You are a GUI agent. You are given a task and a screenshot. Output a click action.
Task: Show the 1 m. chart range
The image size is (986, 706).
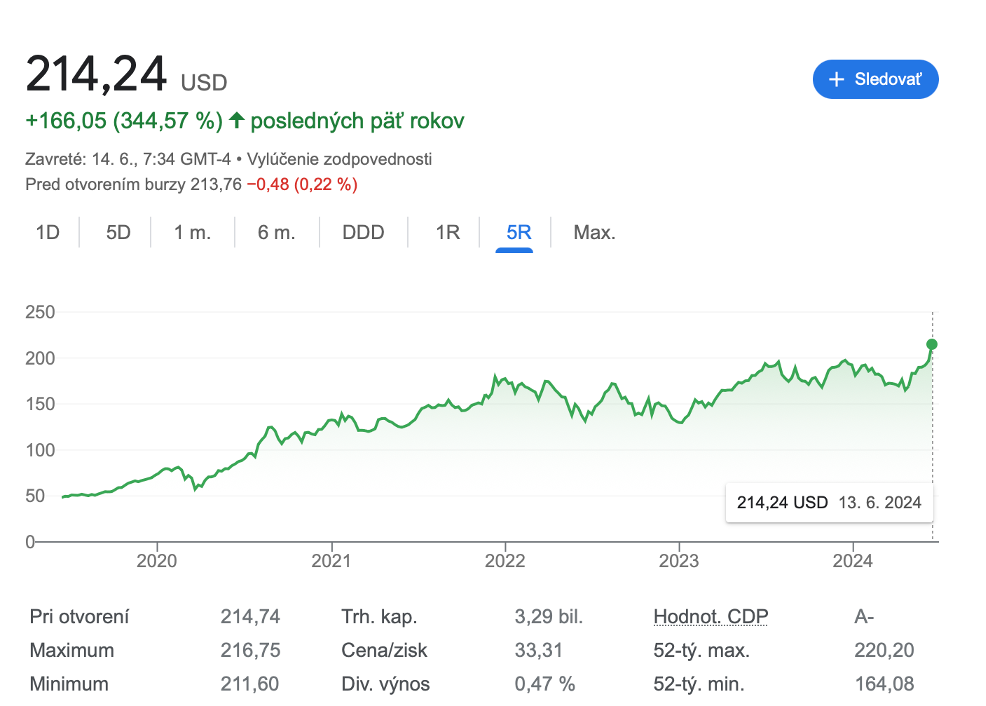click(x=192, y=233)
